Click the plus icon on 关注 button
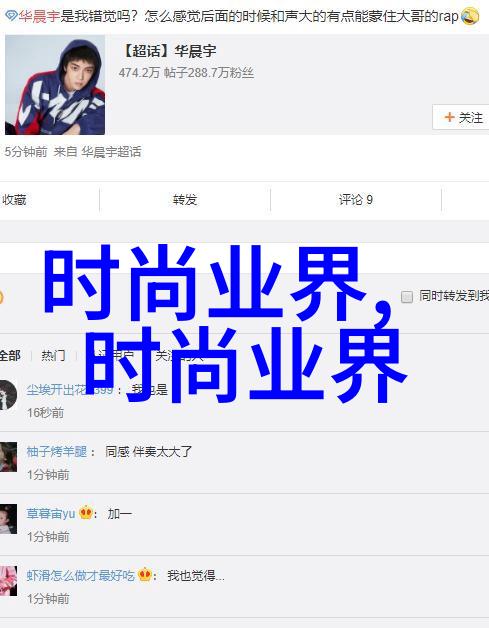This screenshot has width=489, height=628. [449, 117]
